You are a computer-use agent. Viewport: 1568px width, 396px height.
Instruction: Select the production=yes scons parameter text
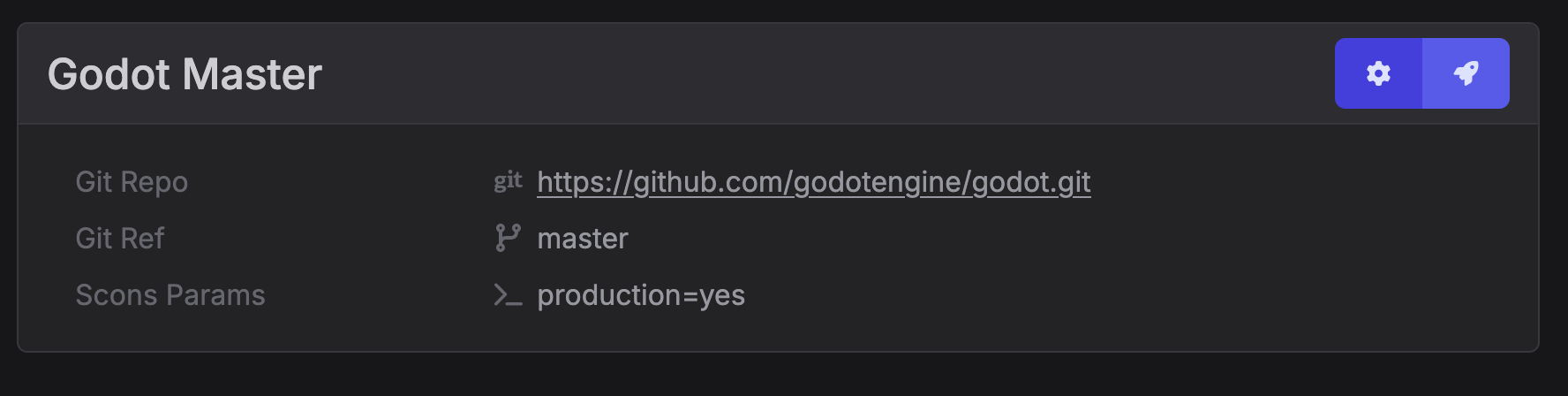click(x=641, y=295)
